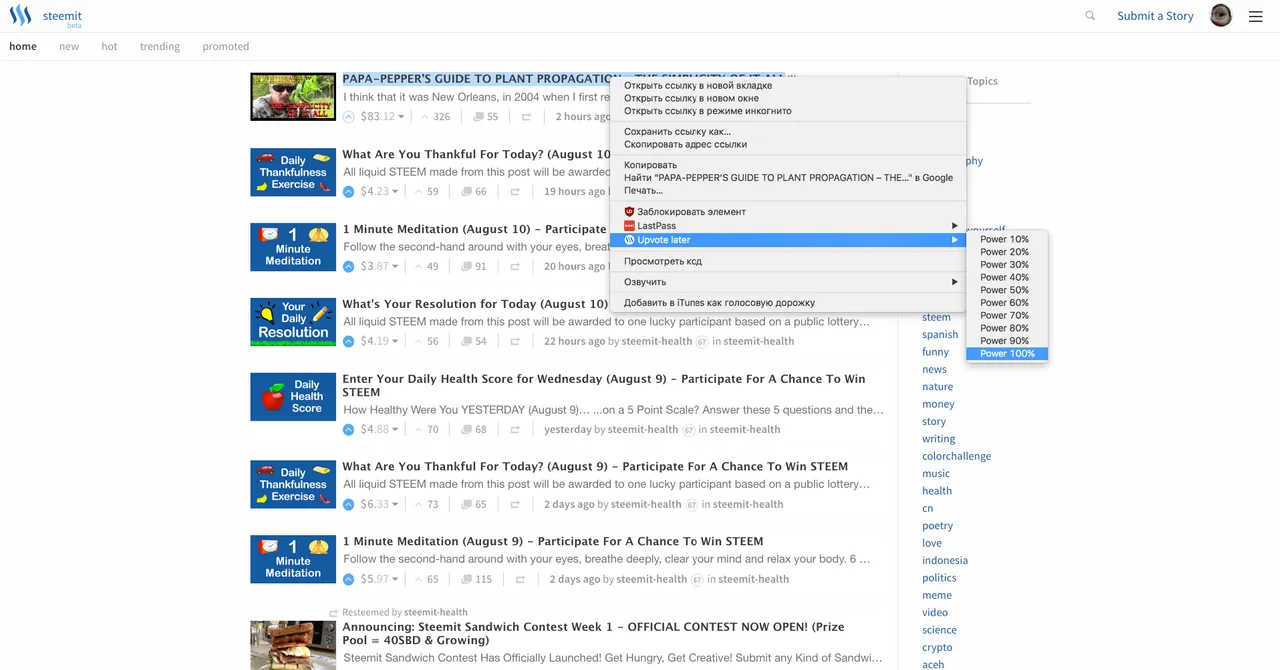
Task: Switch to the trending tab
Action: point(160,46)
